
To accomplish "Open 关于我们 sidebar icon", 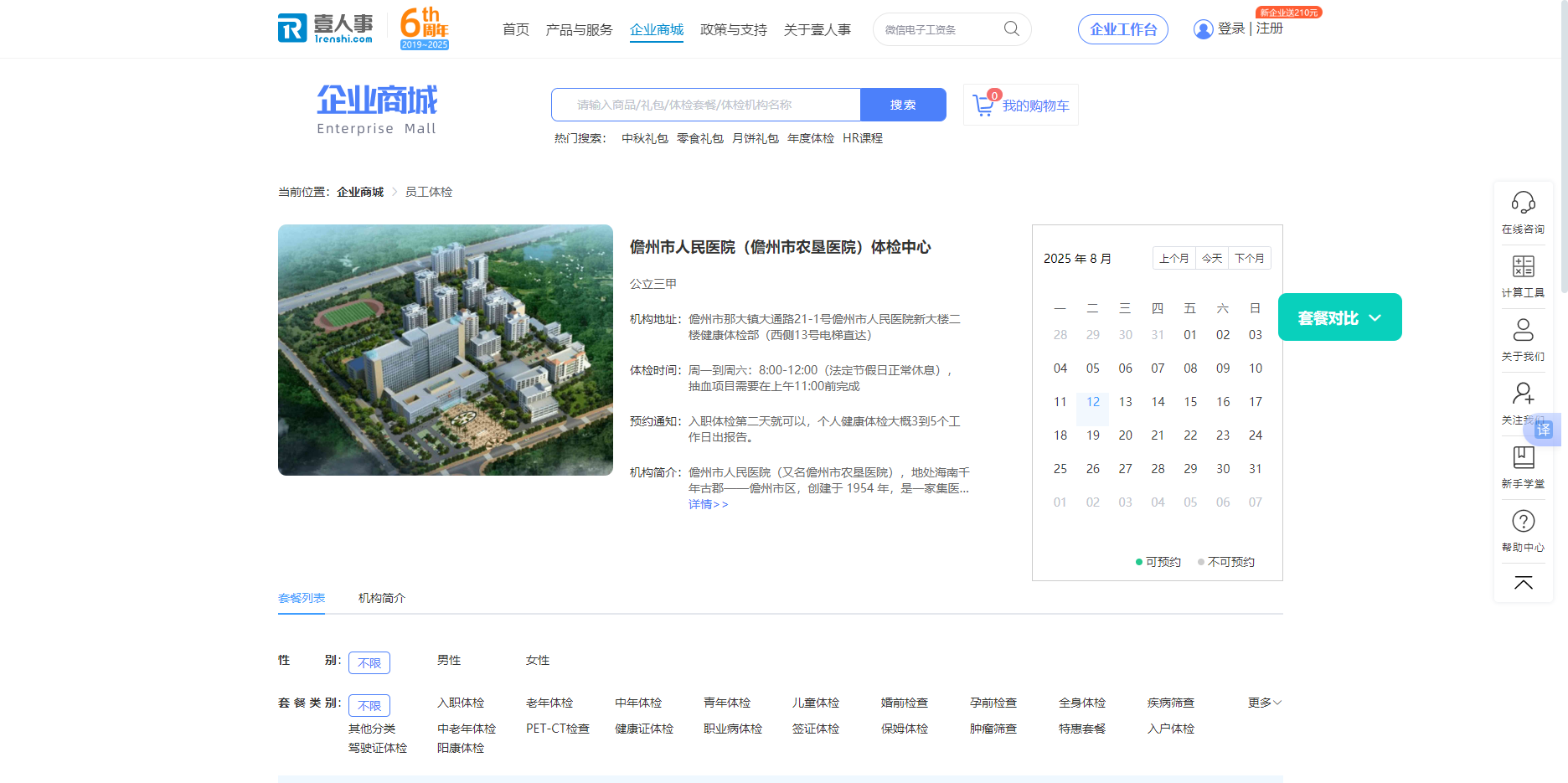I will click(1523, 330).
